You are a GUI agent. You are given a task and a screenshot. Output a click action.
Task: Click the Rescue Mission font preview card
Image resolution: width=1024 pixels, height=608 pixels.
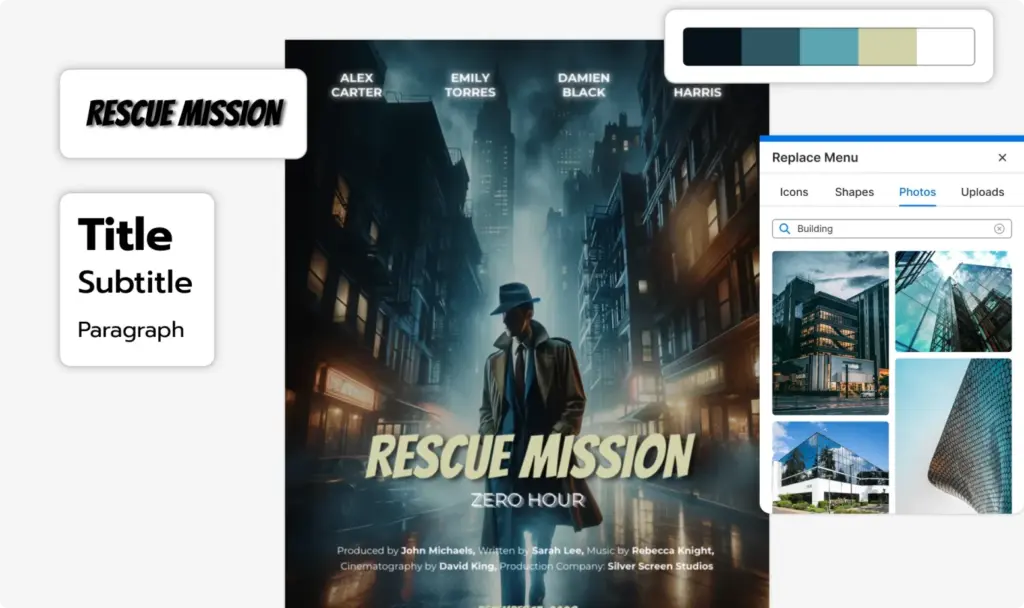tap(183, 113)
